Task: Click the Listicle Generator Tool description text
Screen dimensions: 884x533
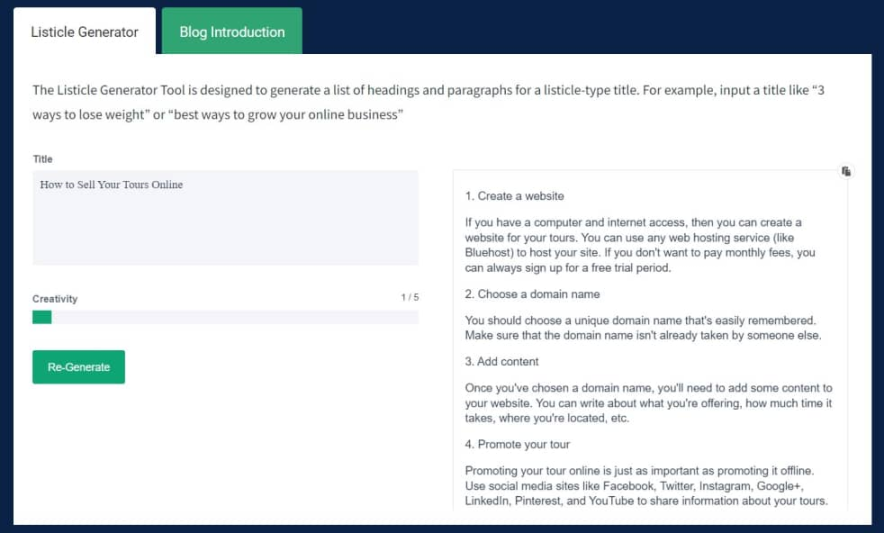Action: (428, 102)
